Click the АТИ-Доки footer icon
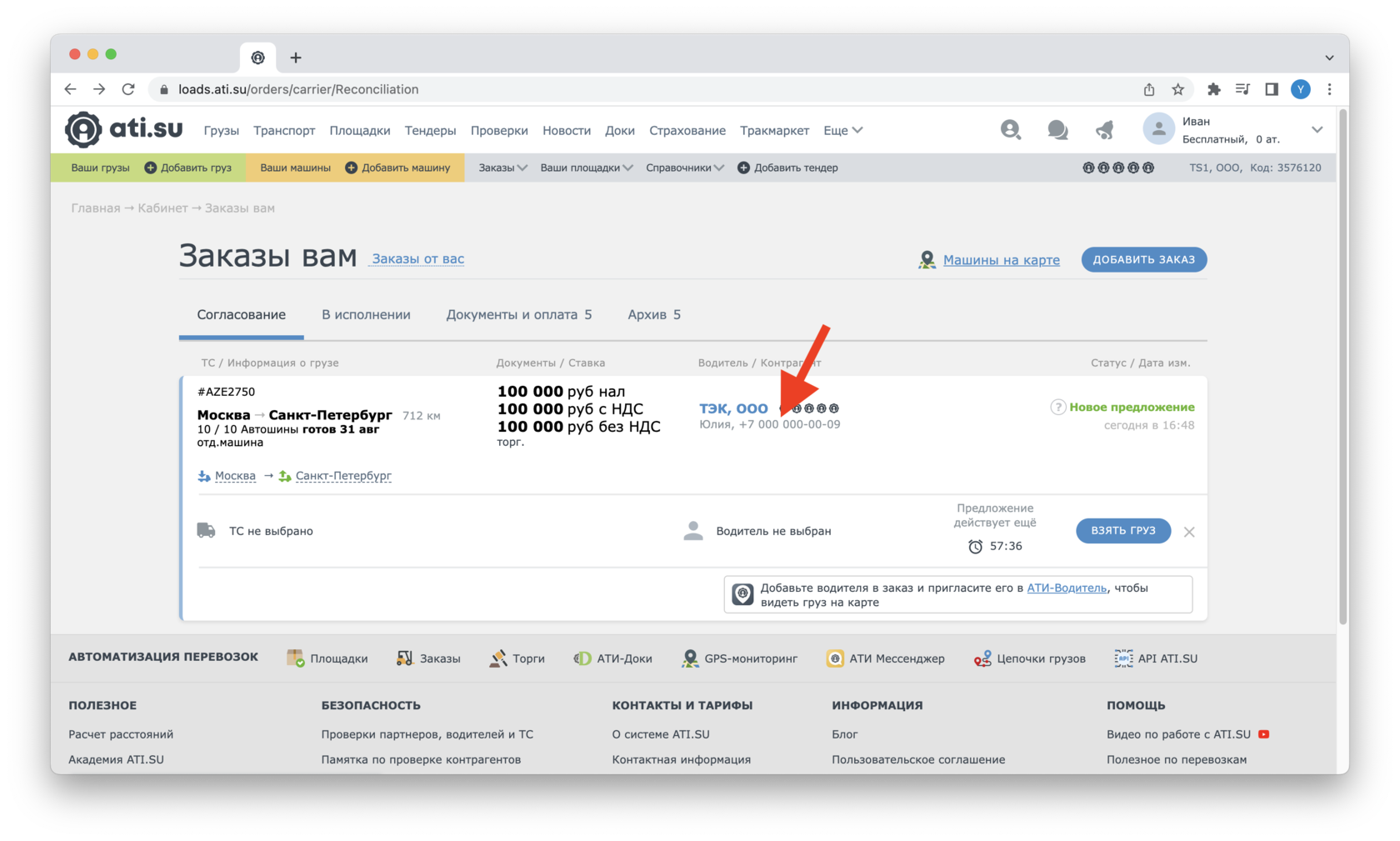 tap(582, 658)
